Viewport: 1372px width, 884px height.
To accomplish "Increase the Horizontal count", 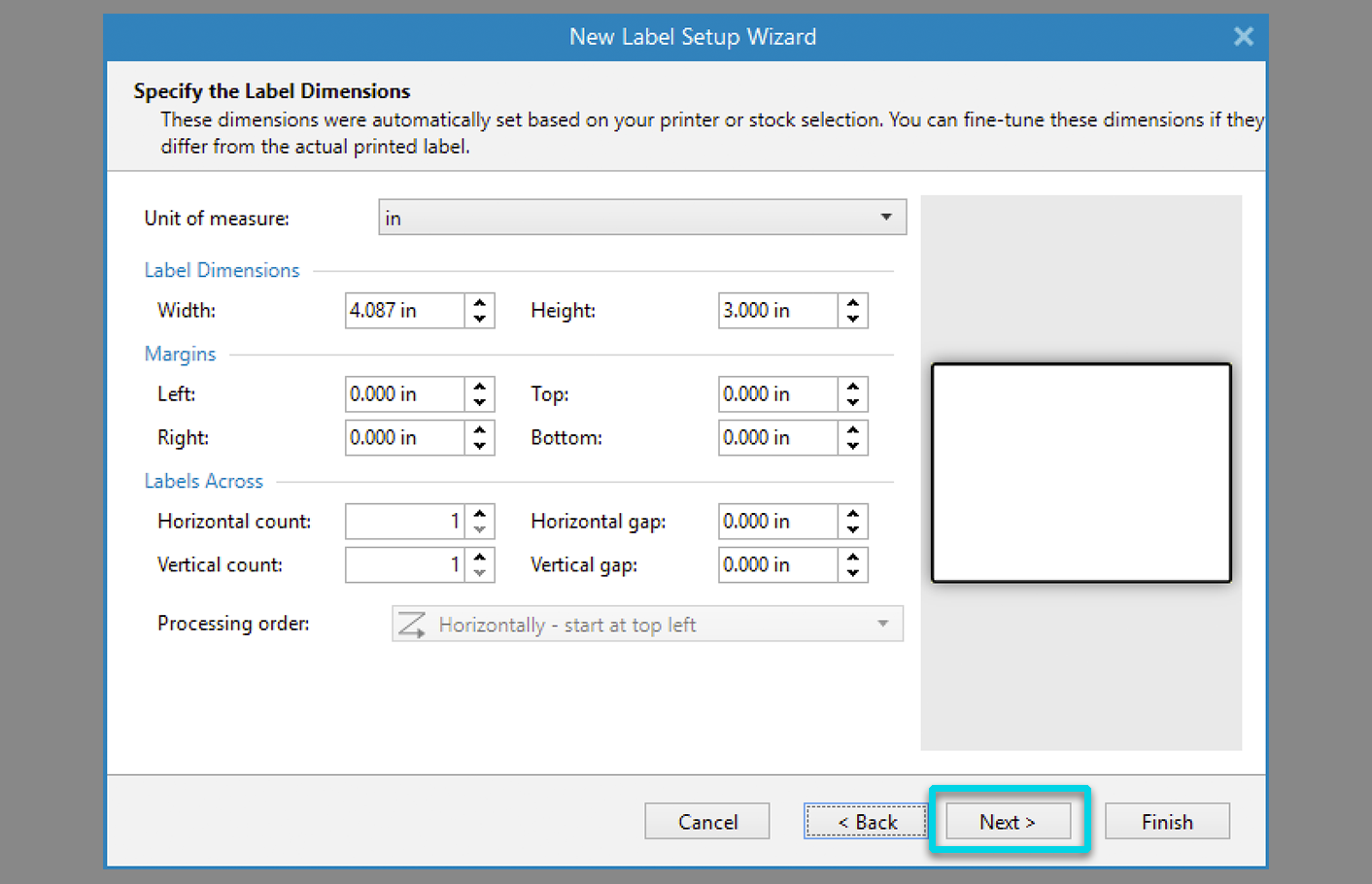I will point(479,514).
